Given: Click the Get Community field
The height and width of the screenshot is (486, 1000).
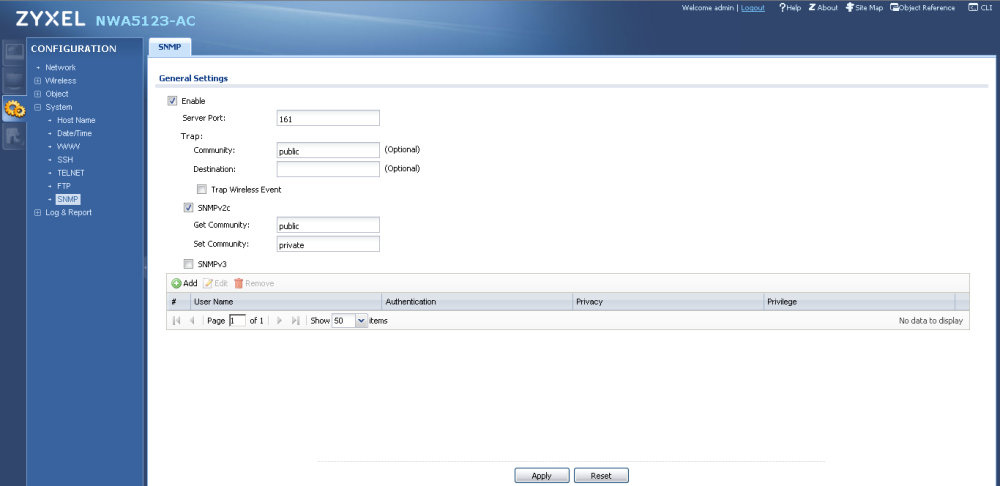Looking at the screenshot, I should tap(328, 225).
